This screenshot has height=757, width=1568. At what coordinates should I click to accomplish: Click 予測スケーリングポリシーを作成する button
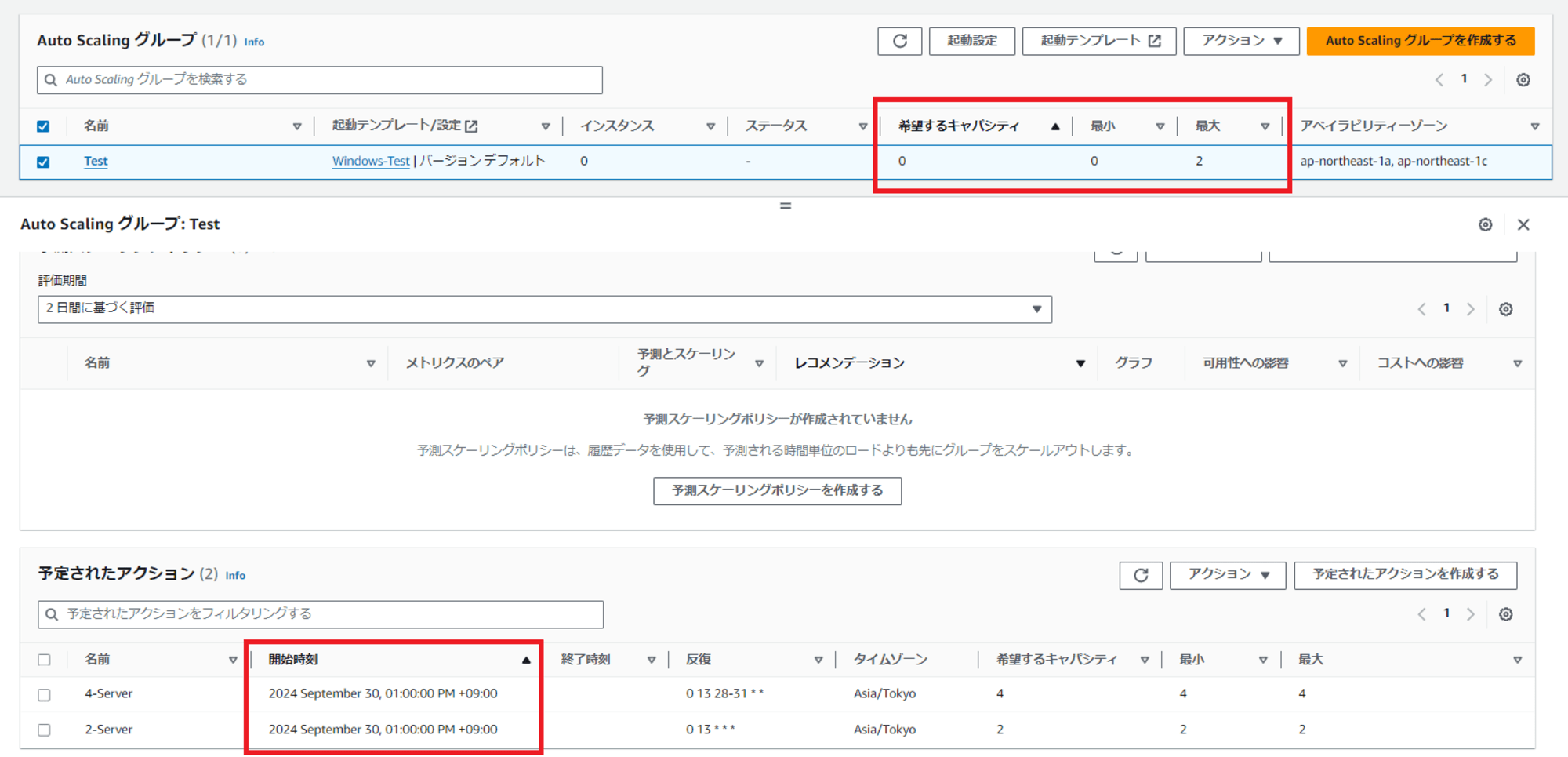coord(777,491)
